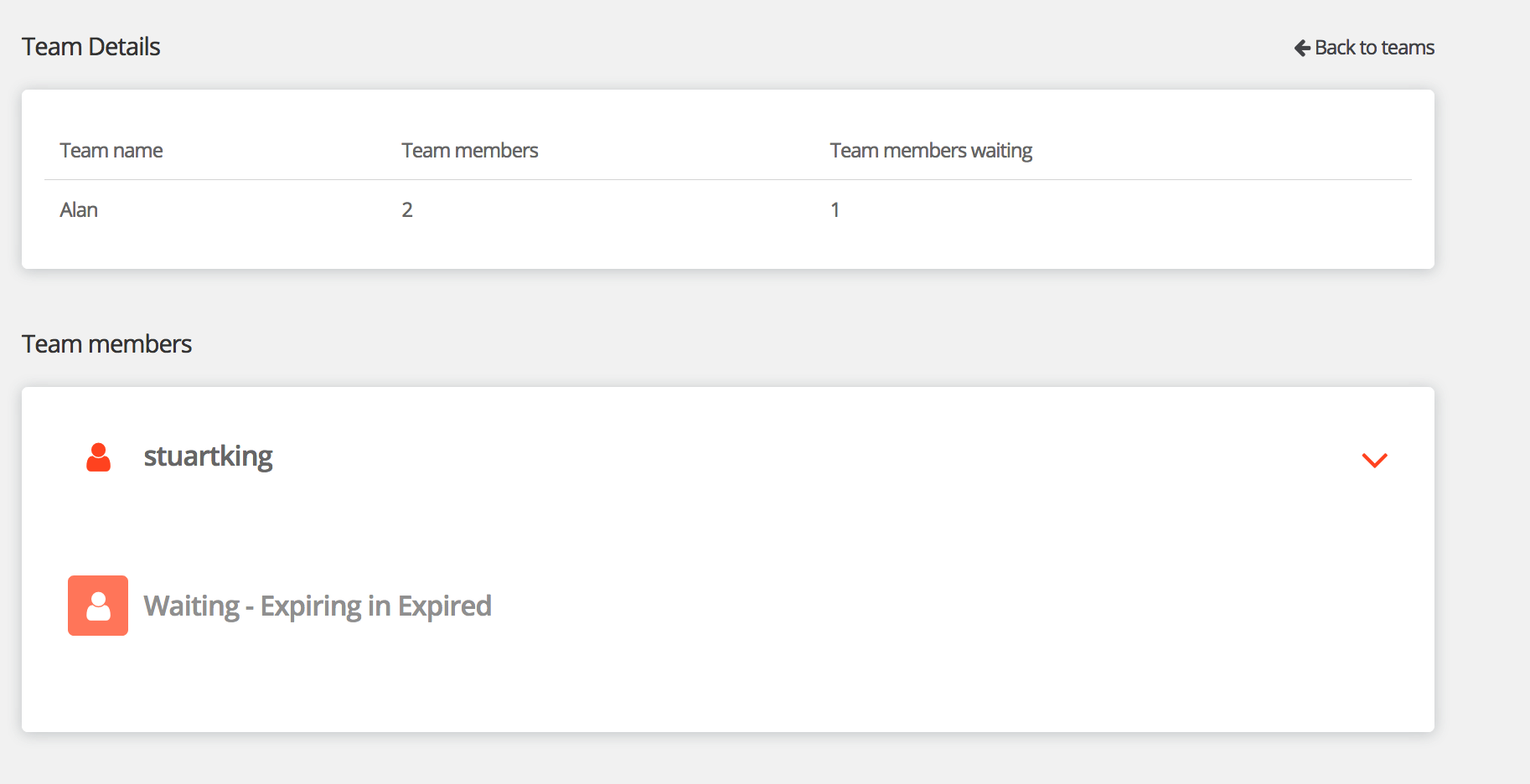The width and height of the screenshot is (1530, 784).
Task: Click the word Waiting in the pending invite
Action: coord(192,606)
